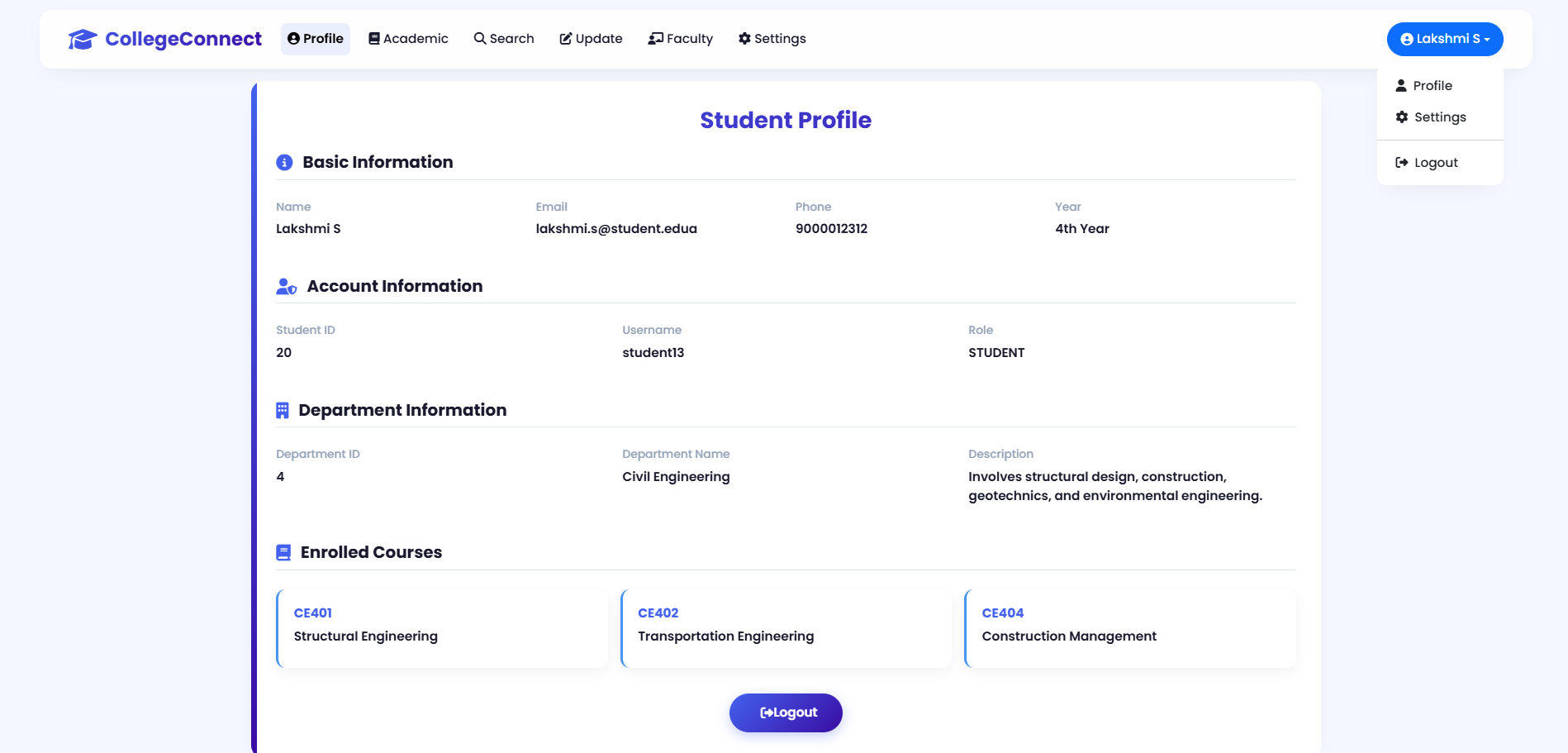The image size is (1568, 753).
Task: Click the user shield icon beside Account Information
Action: coord(287,287)
